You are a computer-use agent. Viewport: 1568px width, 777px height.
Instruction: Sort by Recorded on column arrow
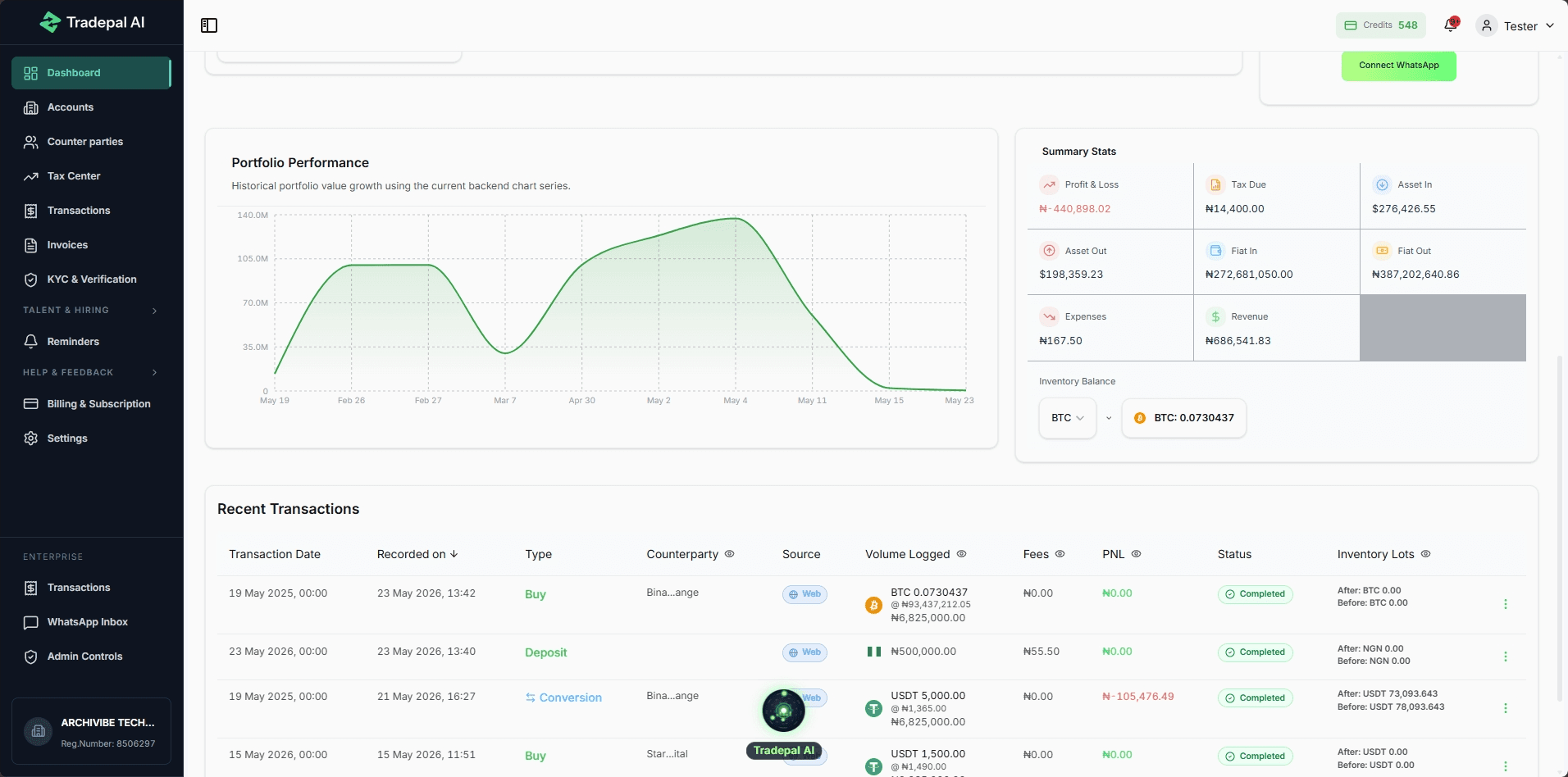[x=454, y=554]
